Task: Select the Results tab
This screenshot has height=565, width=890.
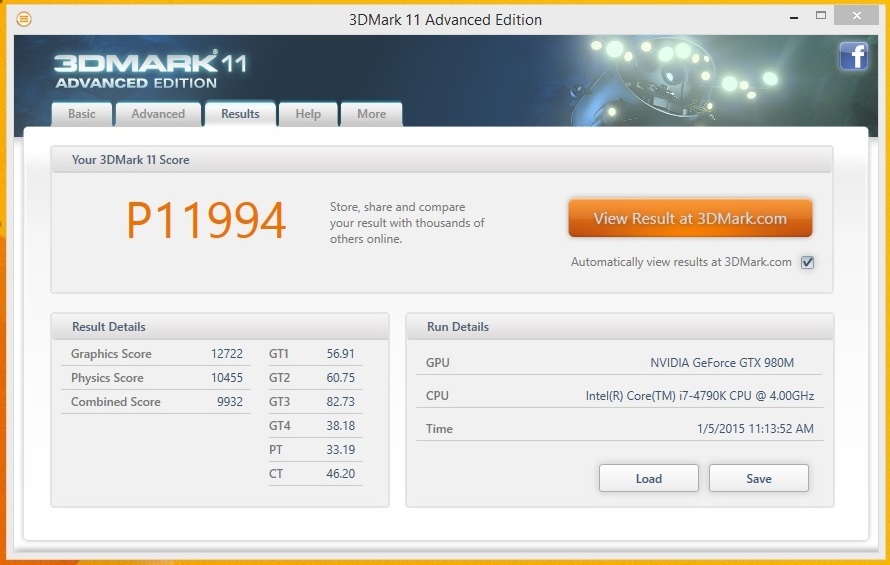Action: pos(240,114)
